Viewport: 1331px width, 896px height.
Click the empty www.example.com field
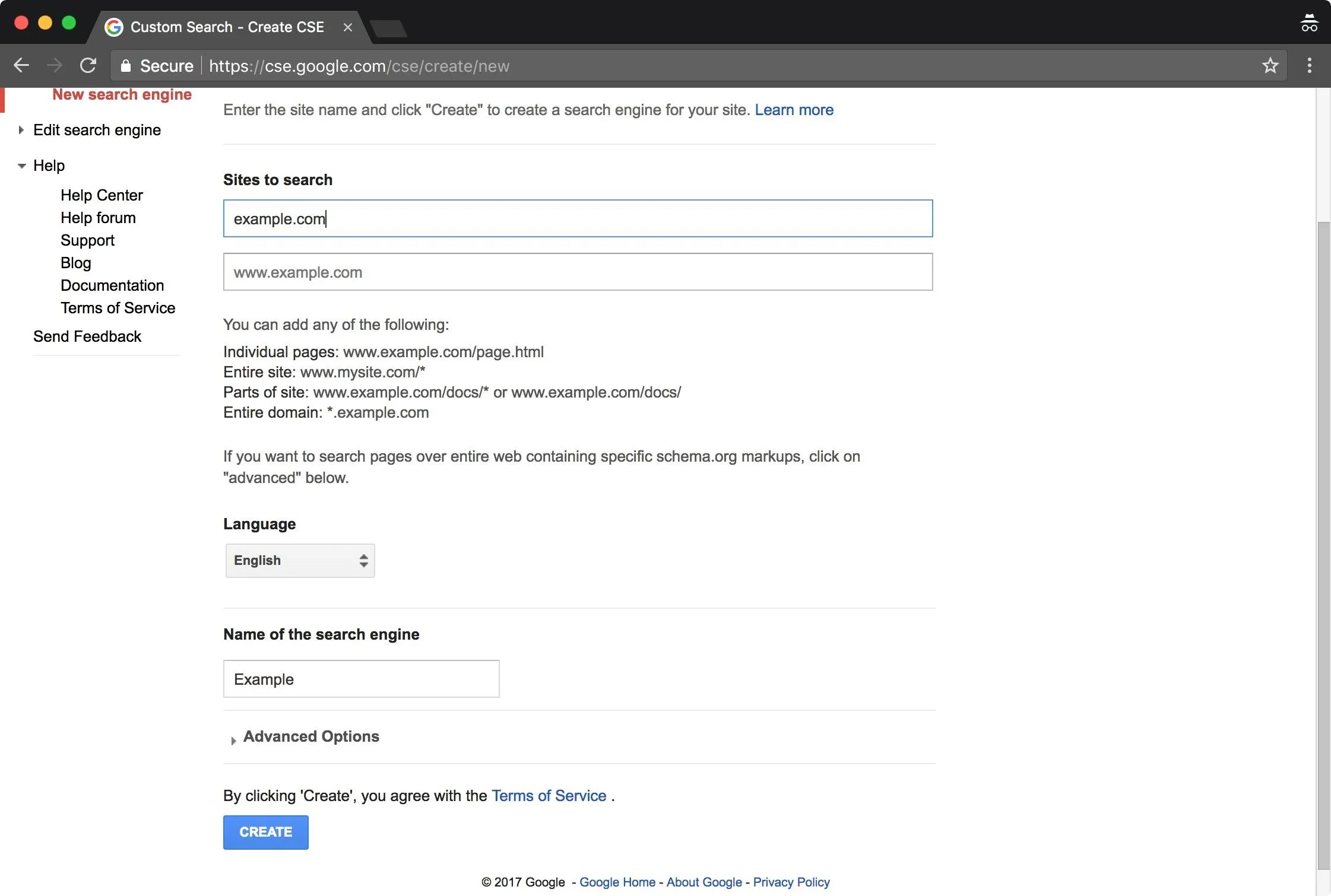[578, 272]
